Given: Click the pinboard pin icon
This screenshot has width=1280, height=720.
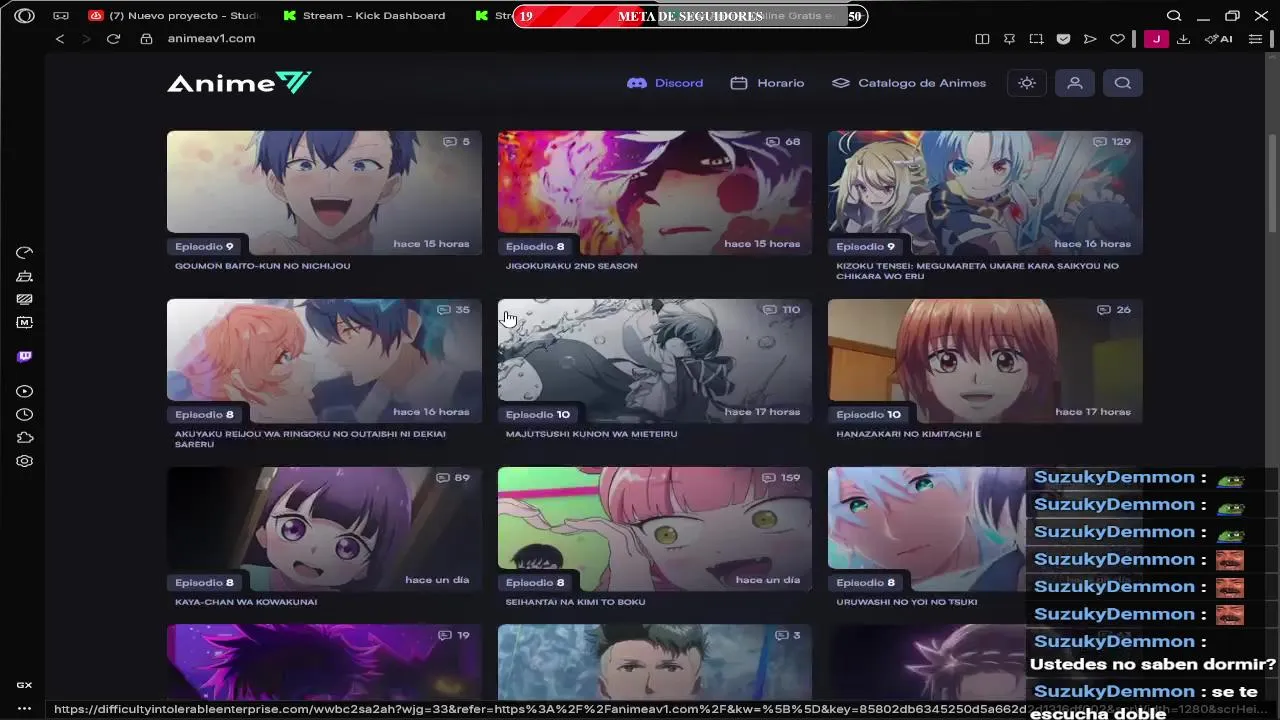Looking at the screenshot, I should (x=1009, y=39).
